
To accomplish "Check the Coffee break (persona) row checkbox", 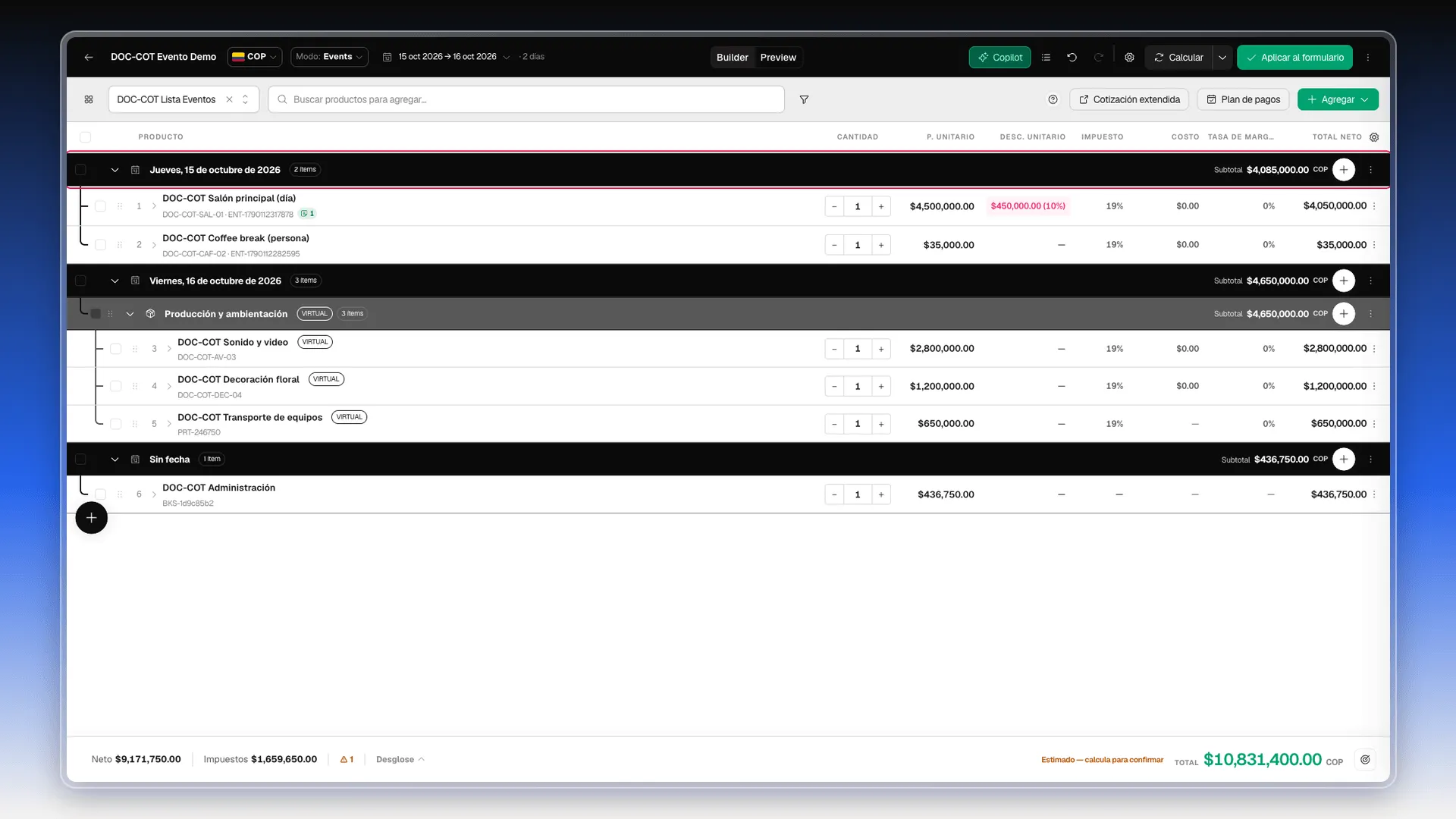I will tap(100, 245).
